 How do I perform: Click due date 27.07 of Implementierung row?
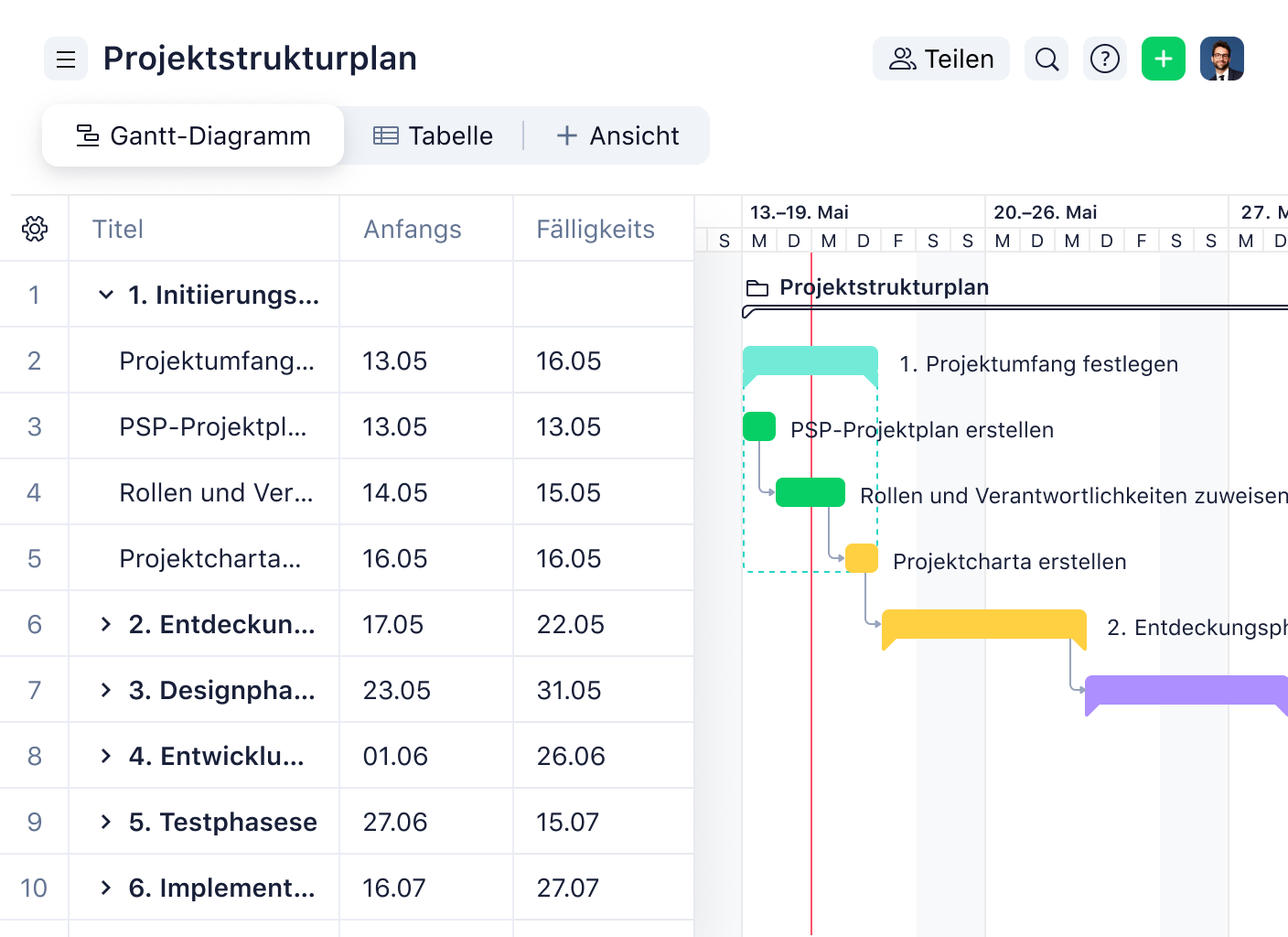(568, 888)
